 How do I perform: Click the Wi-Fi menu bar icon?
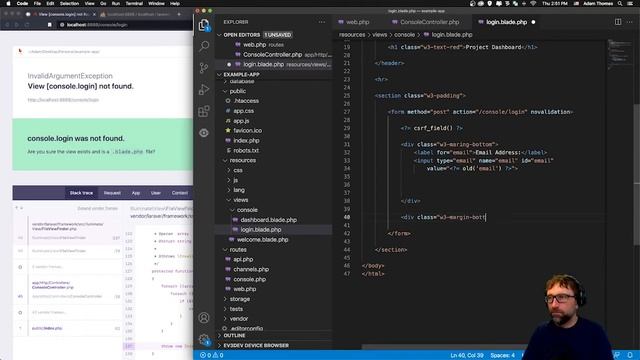tap(533, 3)
